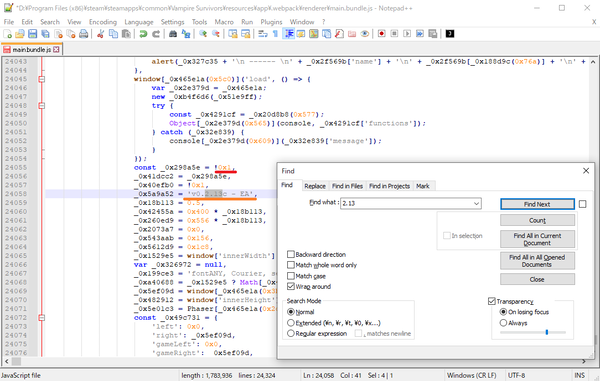The height and width of the screenshot is (381, 600).
Task: Toggle file monitoring eye icon
Action: click(365, 34)
